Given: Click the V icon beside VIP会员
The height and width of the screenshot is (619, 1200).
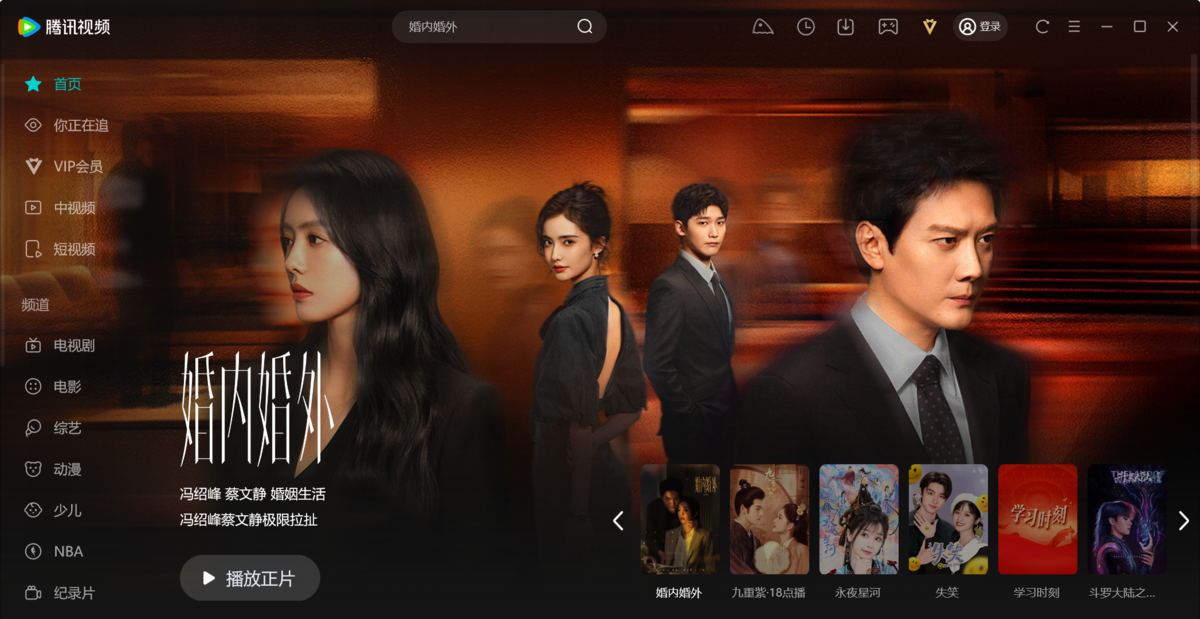Looking at the screenshot, I should (33, 166).
